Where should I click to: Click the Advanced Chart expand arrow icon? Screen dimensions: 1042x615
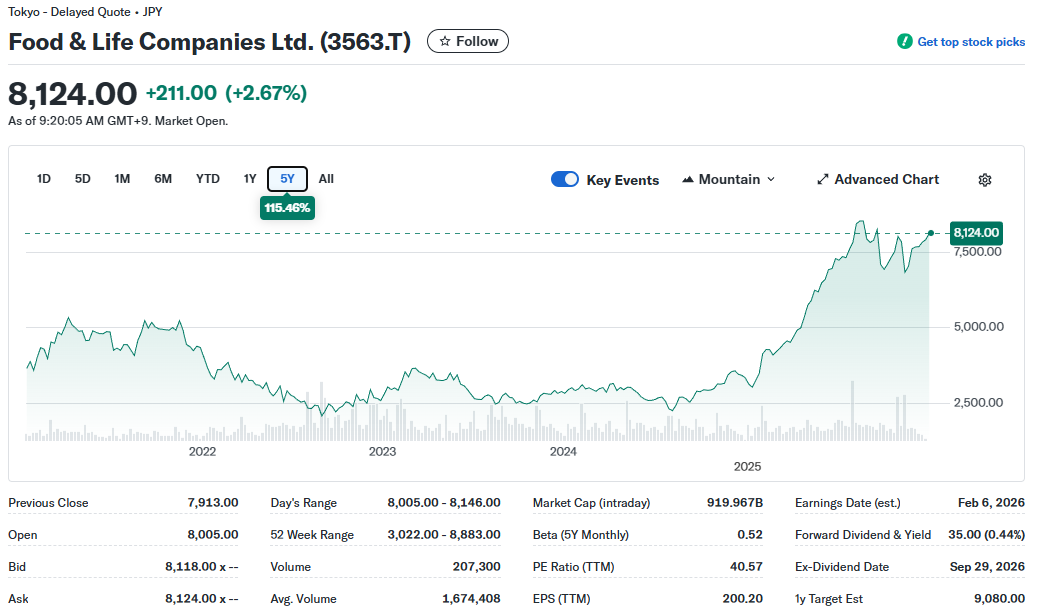[x=823, y=180]
